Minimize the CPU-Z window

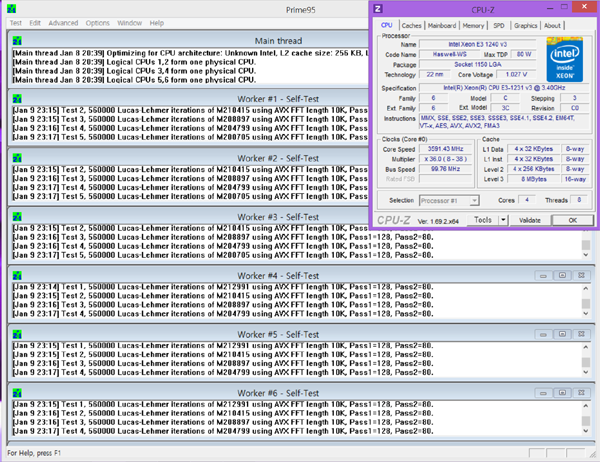tap(550, 8)
